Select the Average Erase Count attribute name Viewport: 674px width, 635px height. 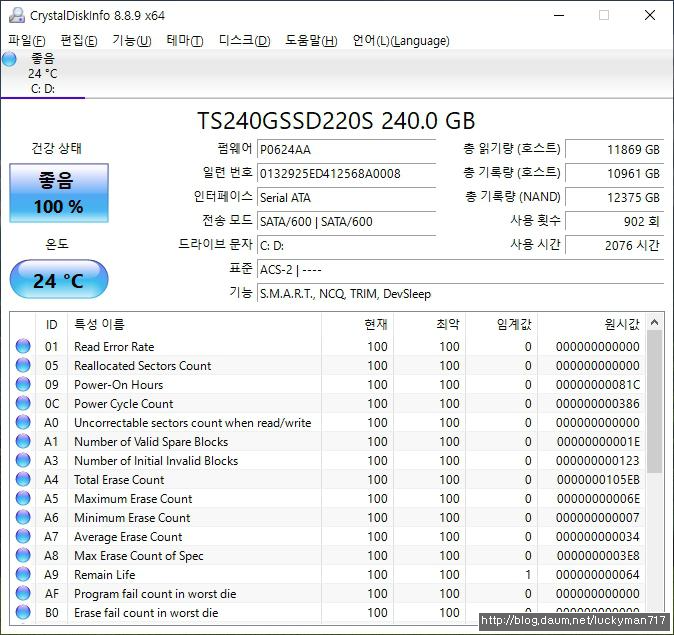(x=128, y=537)
